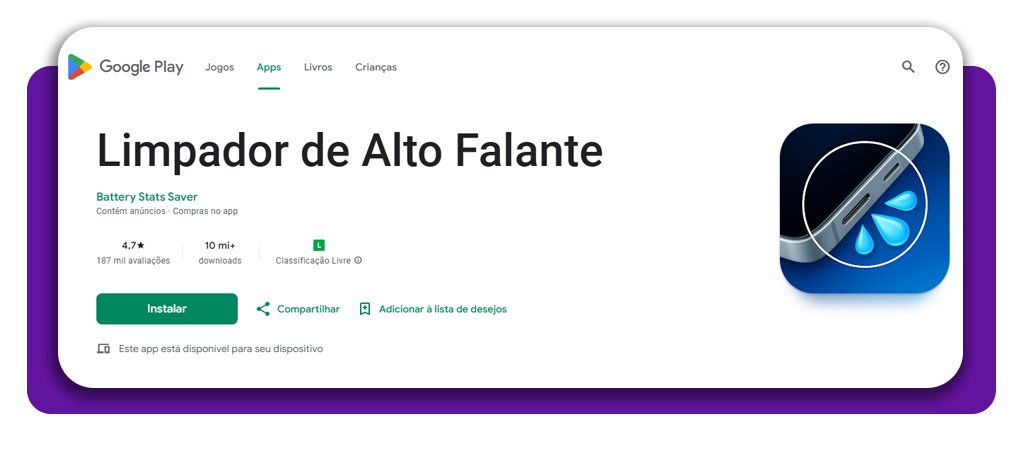Click the Compartilhar share button

(298, 309)
